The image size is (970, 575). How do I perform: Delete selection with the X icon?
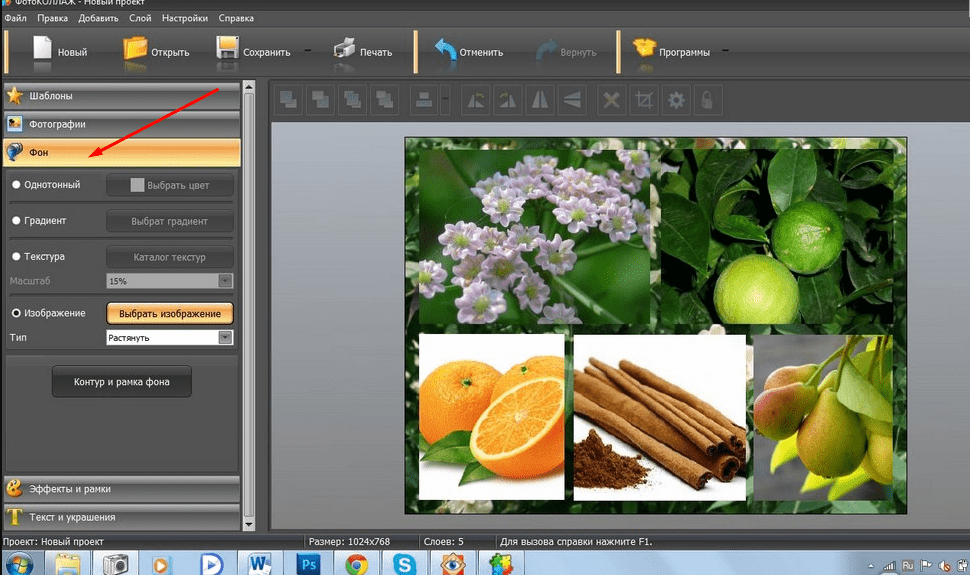[x=611, y=100]
